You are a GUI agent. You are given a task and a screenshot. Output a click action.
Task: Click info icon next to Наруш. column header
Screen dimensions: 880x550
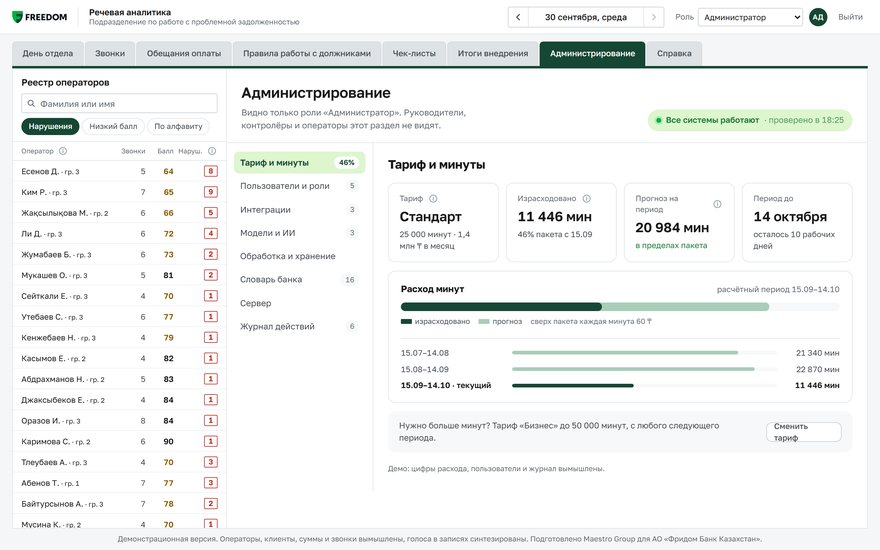pyautogui.click(x=212, y=151)
